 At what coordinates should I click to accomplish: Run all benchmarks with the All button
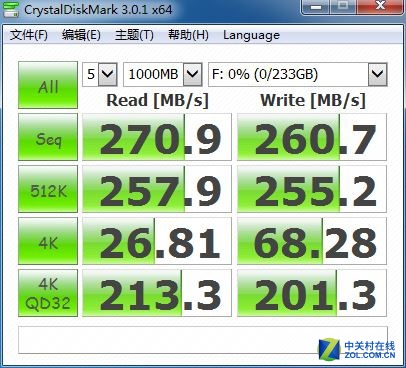click(48, 85)
